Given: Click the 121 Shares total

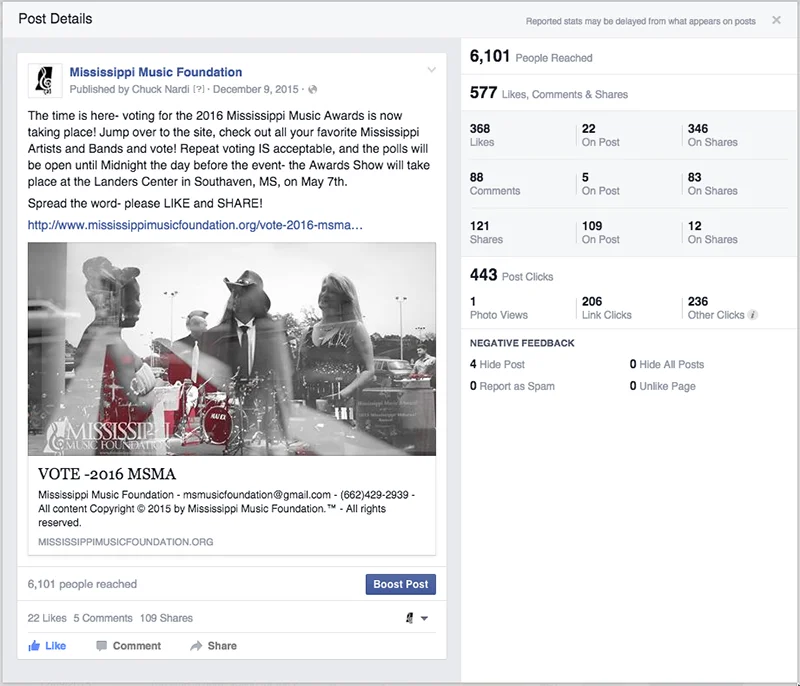Looking at the screenshot, I should point(486,232).
